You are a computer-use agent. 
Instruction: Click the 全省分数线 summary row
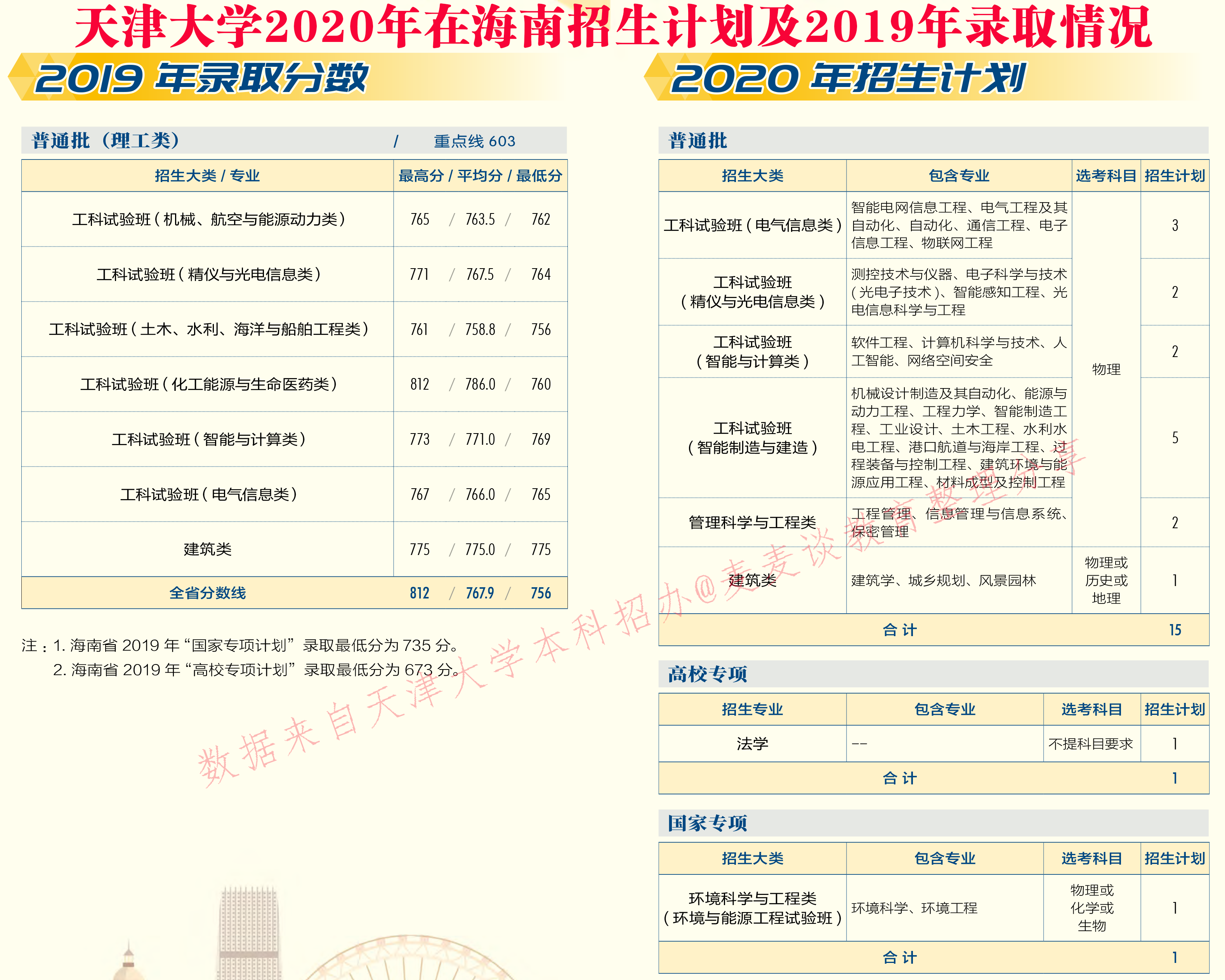coord(207,593)
